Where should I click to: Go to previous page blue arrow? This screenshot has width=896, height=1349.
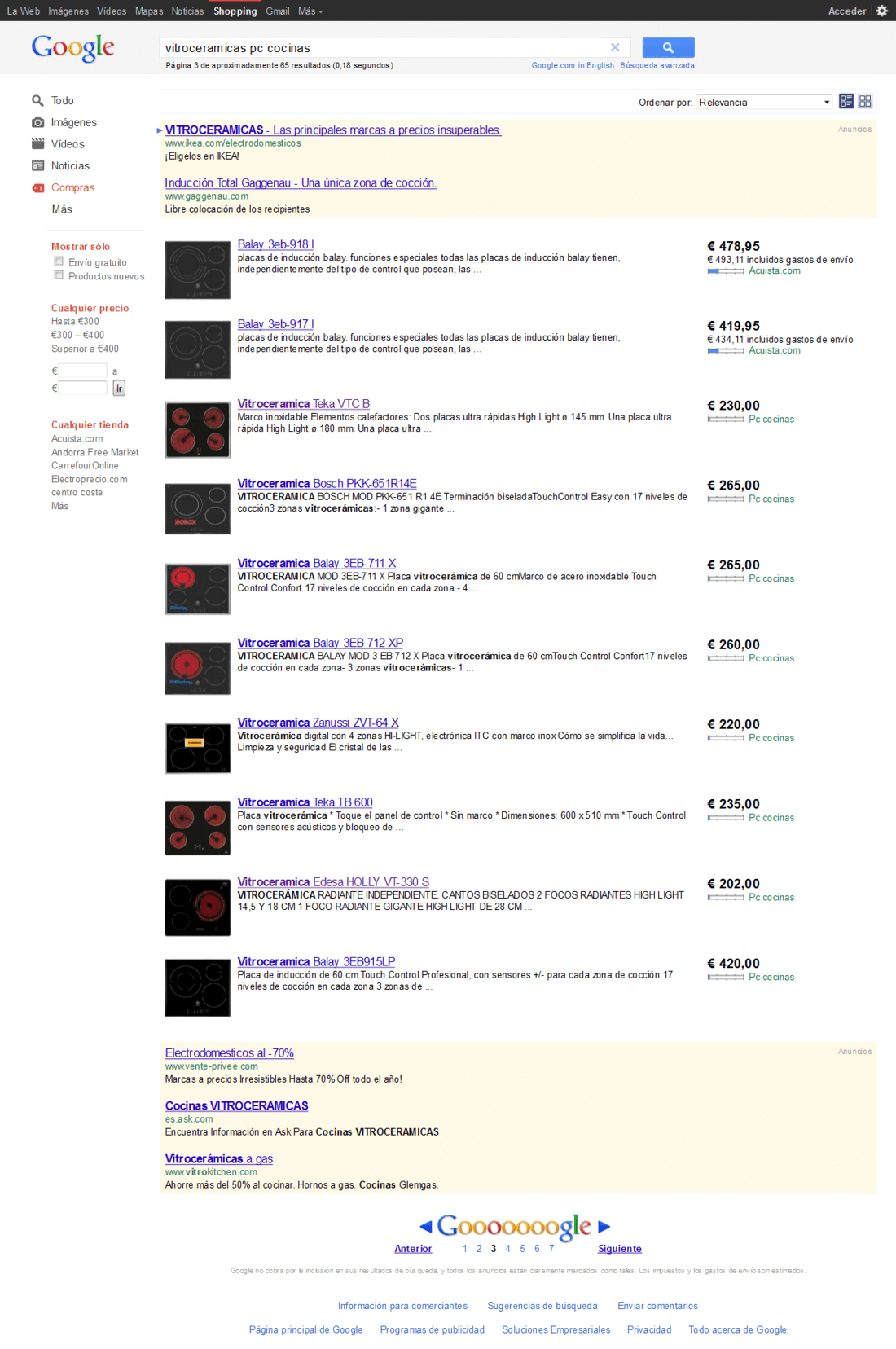point(425,1226)
